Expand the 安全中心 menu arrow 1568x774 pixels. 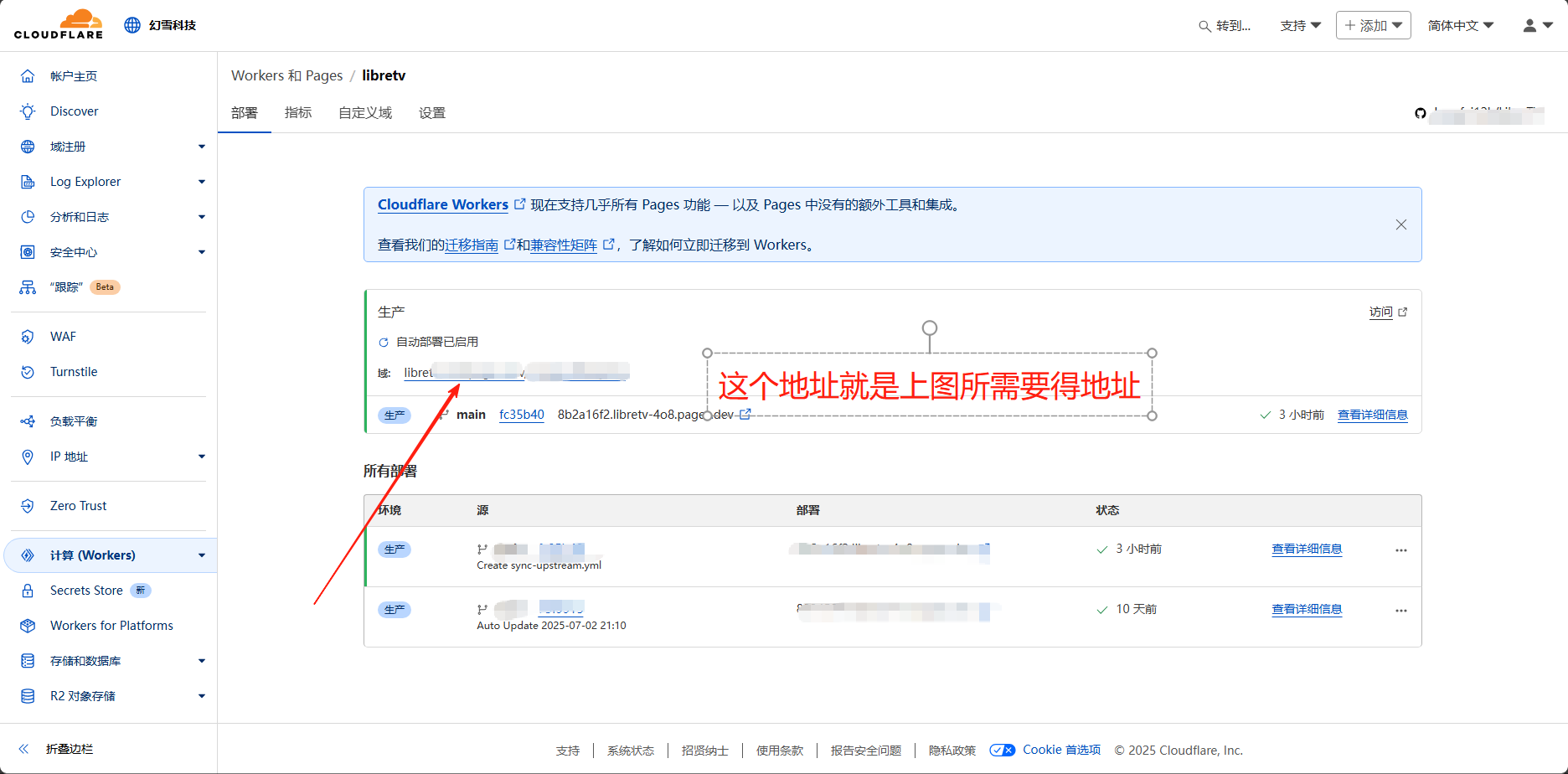click(x=202, y=252)
